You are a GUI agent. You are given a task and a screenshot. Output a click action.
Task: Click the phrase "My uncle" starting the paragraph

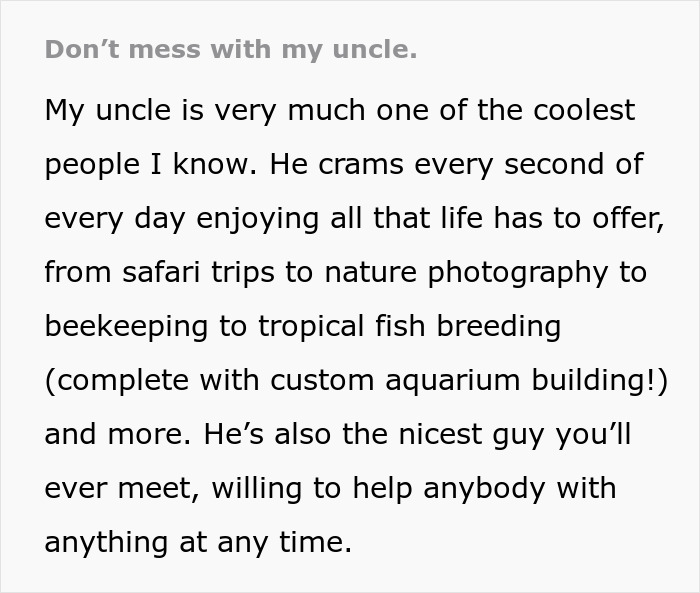[108, 110]
